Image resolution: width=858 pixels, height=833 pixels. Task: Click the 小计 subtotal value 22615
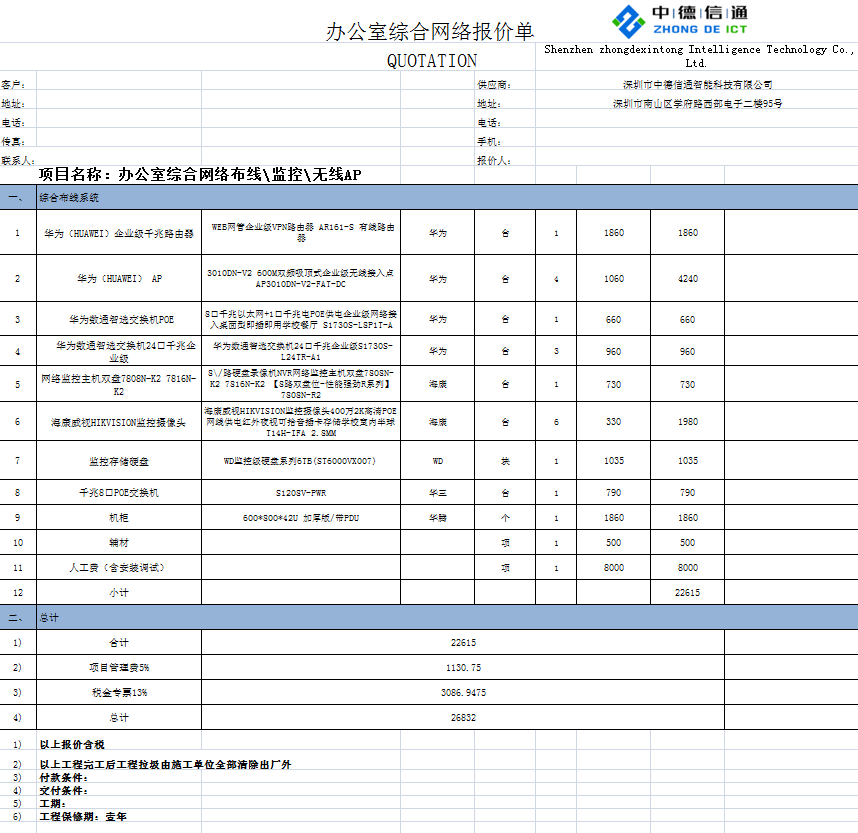pyautogui.click(x=687, y=593)
